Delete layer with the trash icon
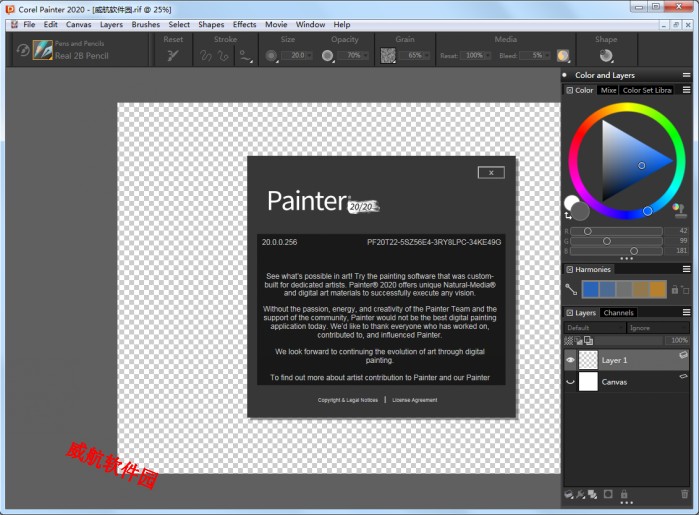699x515 pixels. tap(684, 494)
